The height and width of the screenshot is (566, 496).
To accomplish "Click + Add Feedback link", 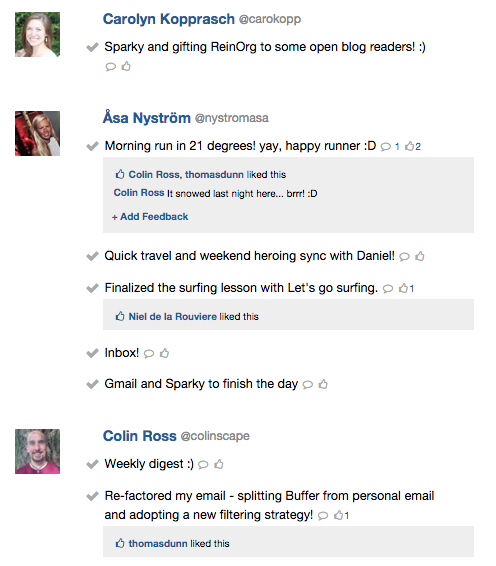I will [150, 217].
